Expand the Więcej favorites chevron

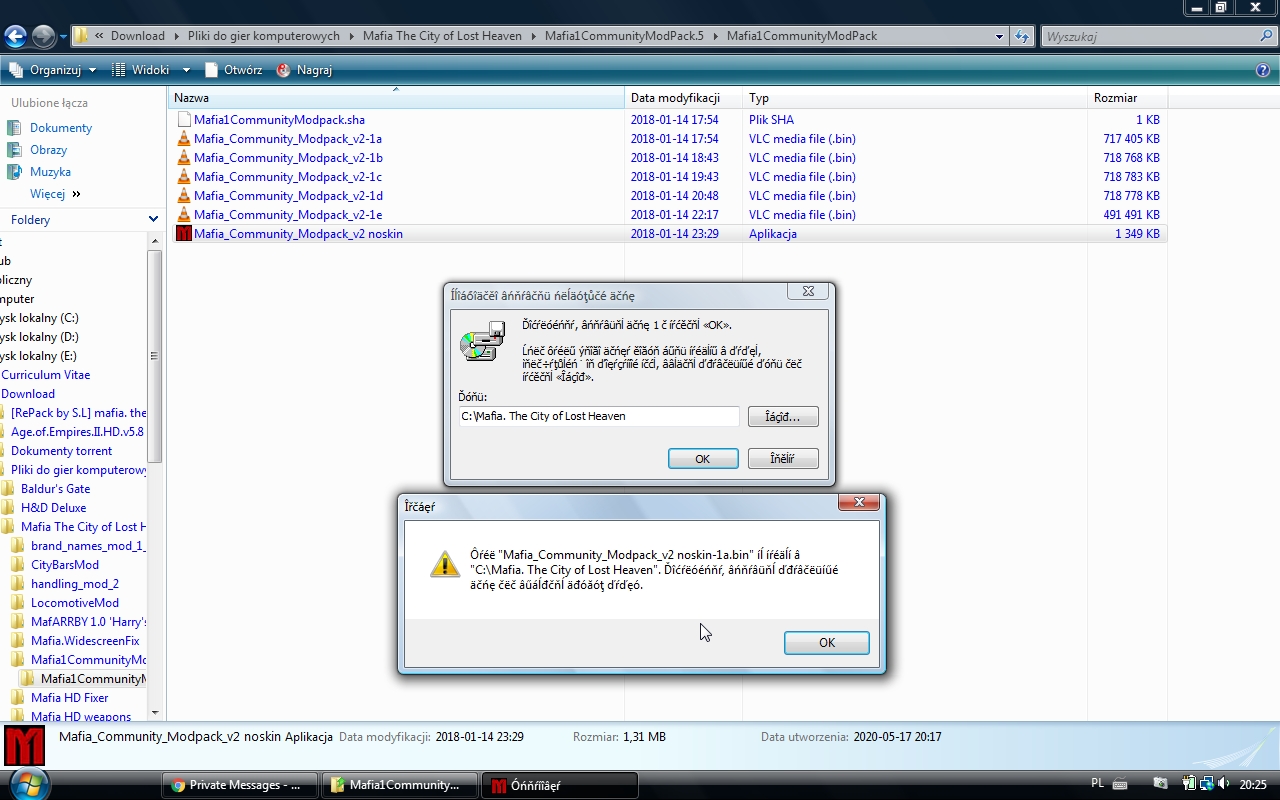pos(76,194)
